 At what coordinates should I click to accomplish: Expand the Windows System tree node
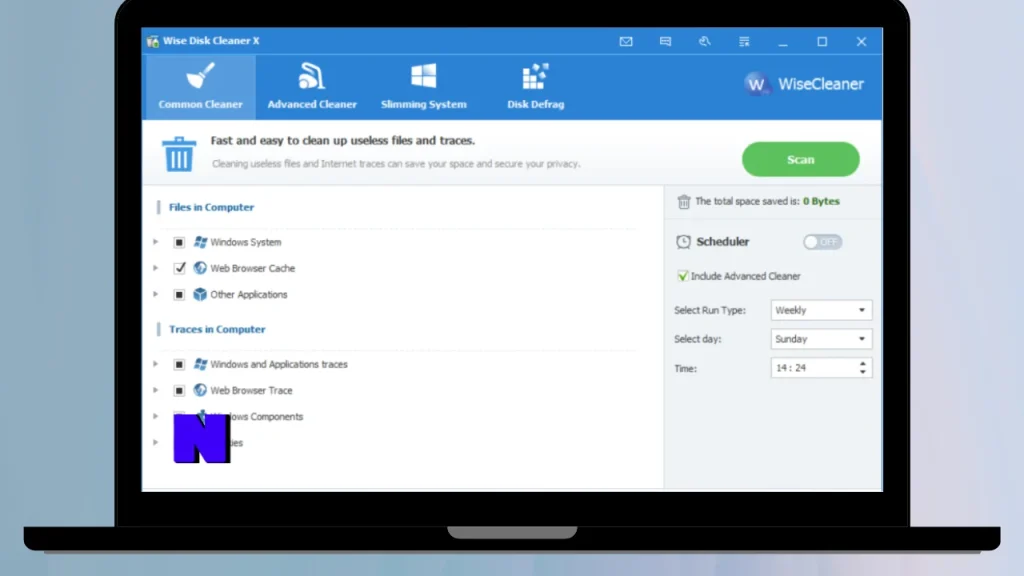coord(155,242)
